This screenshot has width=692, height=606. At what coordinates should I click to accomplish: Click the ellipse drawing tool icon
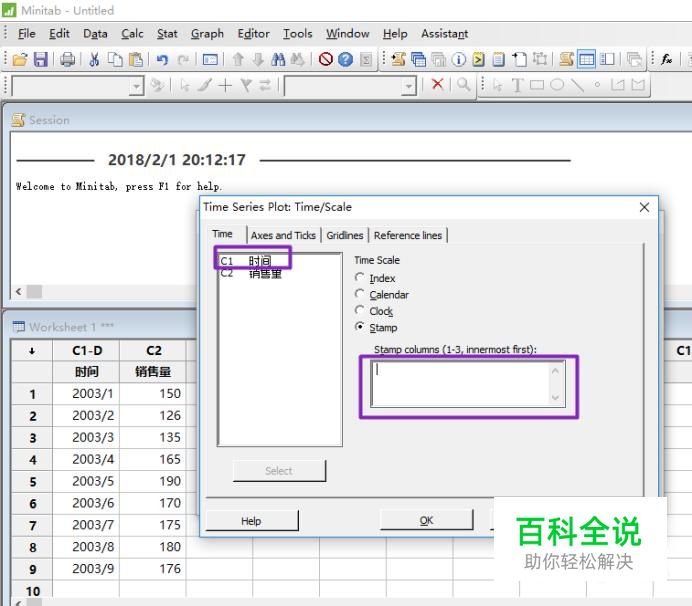pyautogui.click(x=557, y=85)
